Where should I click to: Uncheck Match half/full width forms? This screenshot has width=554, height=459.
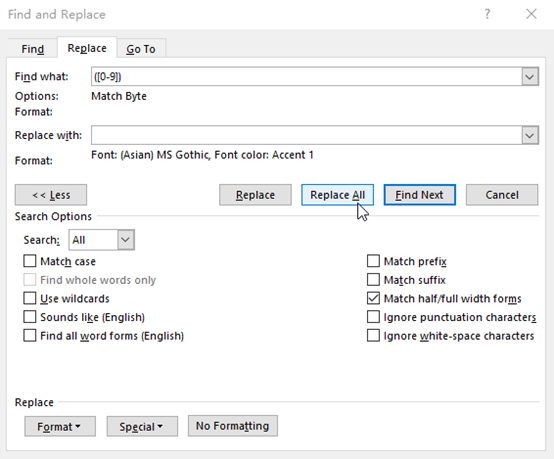pyautogui.click(x=373, y=298)
